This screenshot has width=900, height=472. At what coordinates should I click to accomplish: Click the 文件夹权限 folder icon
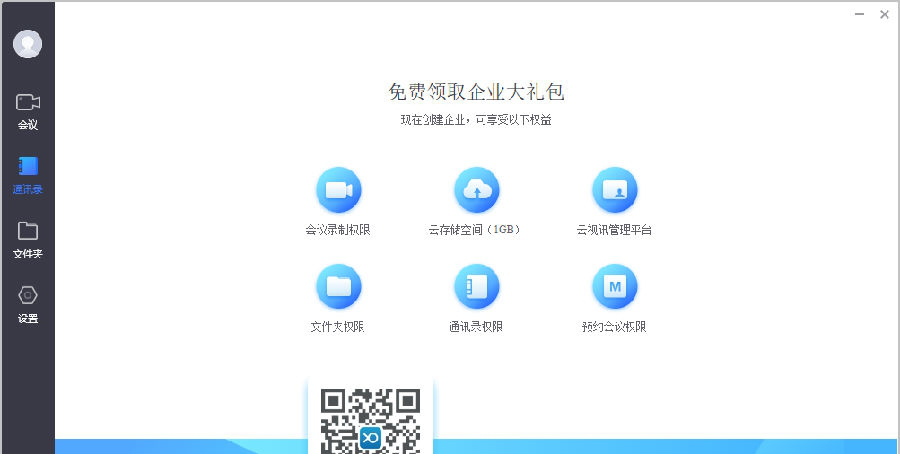[339, 287]
